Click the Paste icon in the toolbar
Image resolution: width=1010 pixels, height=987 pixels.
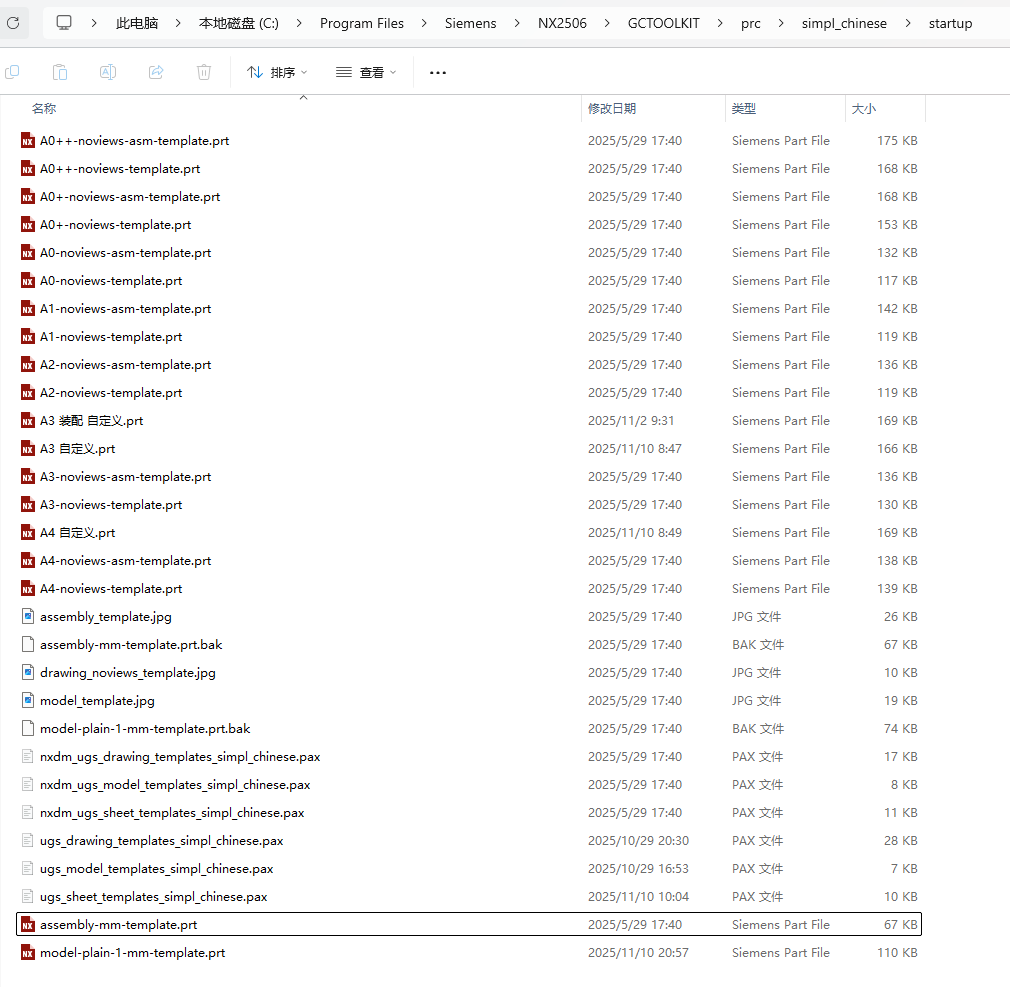click(60, 71)
